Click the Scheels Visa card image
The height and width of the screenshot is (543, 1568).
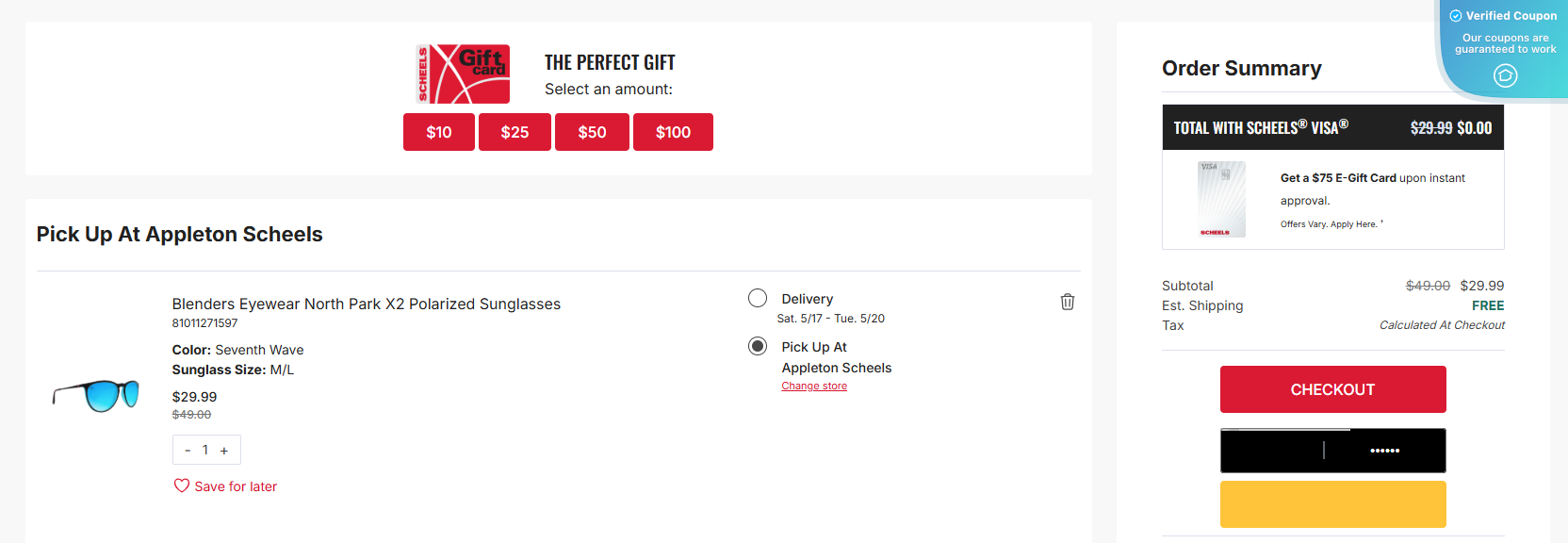pos(1221,199)
